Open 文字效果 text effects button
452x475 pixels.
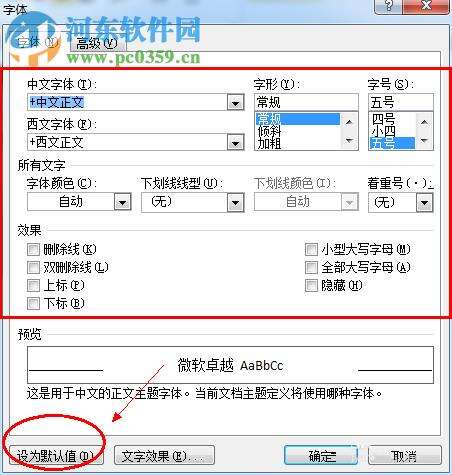(x=164, y=456)
